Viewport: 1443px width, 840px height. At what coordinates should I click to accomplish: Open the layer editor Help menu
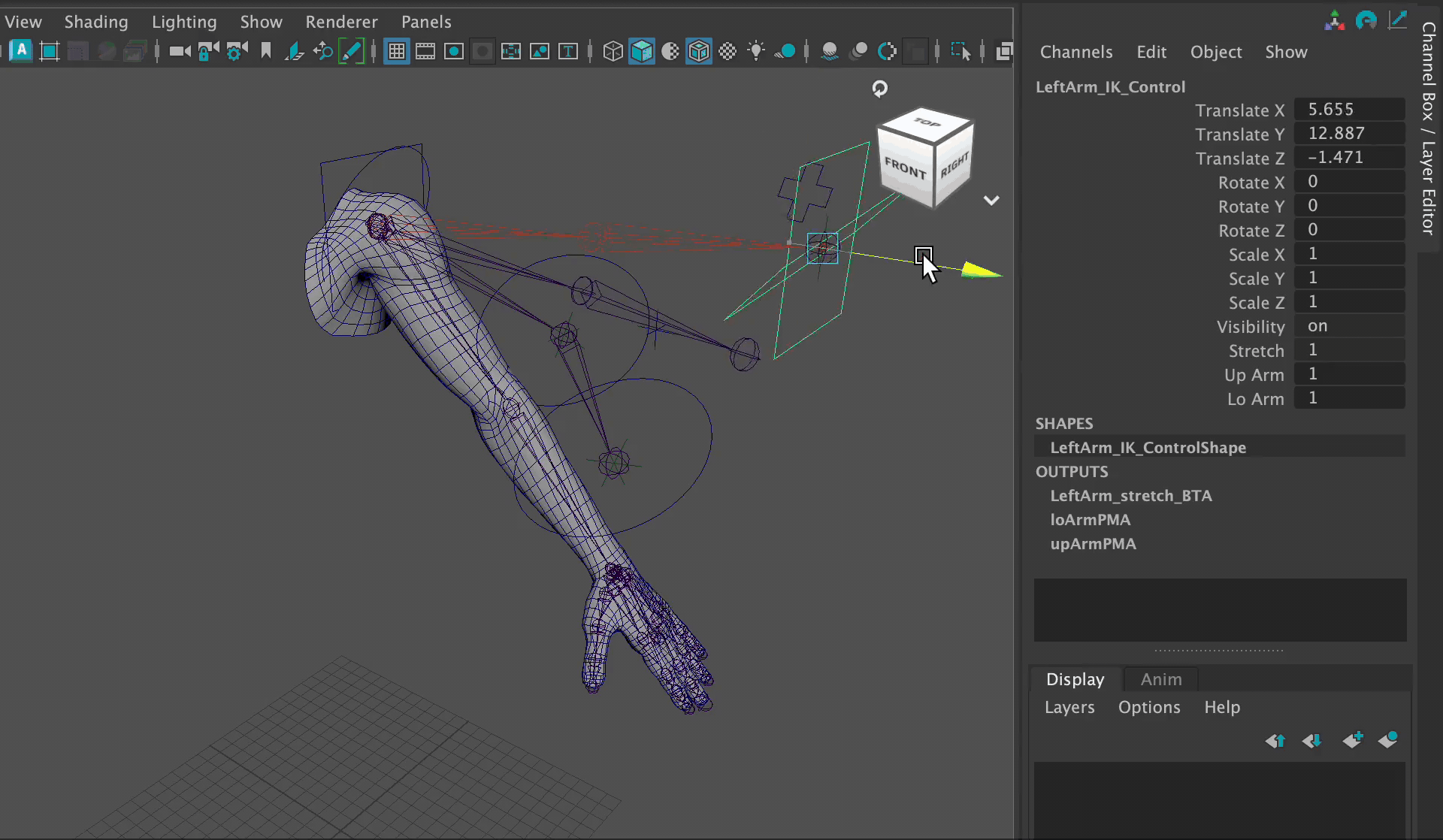(1222, 707)
